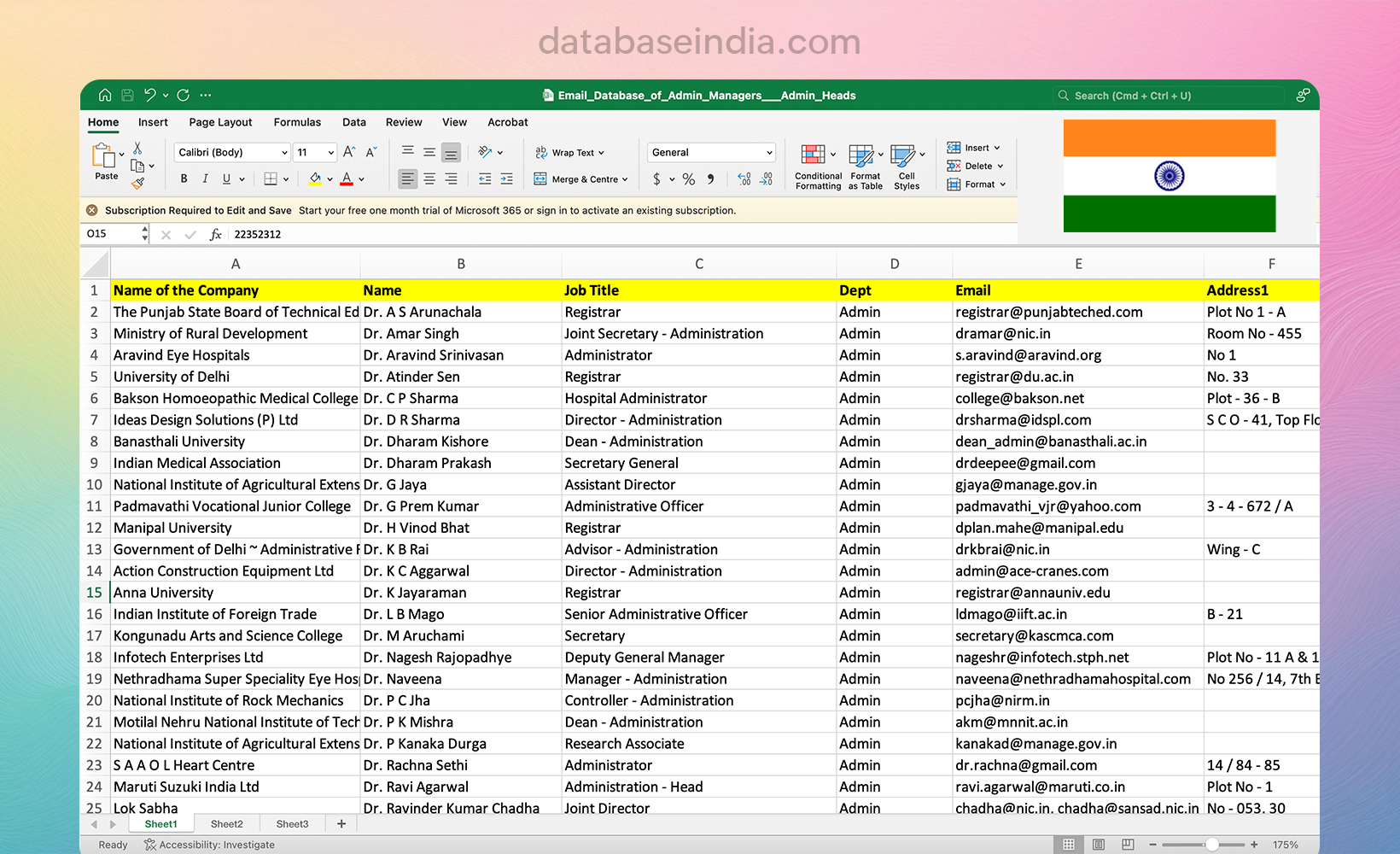Click the Orientation angled text icon

pos(485,152)
